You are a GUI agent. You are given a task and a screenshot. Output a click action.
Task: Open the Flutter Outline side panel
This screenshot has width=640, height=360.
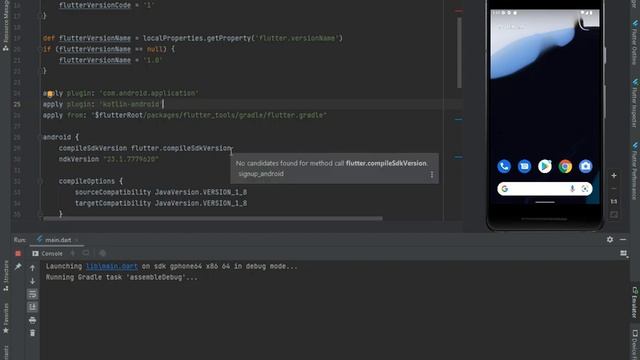635,43
